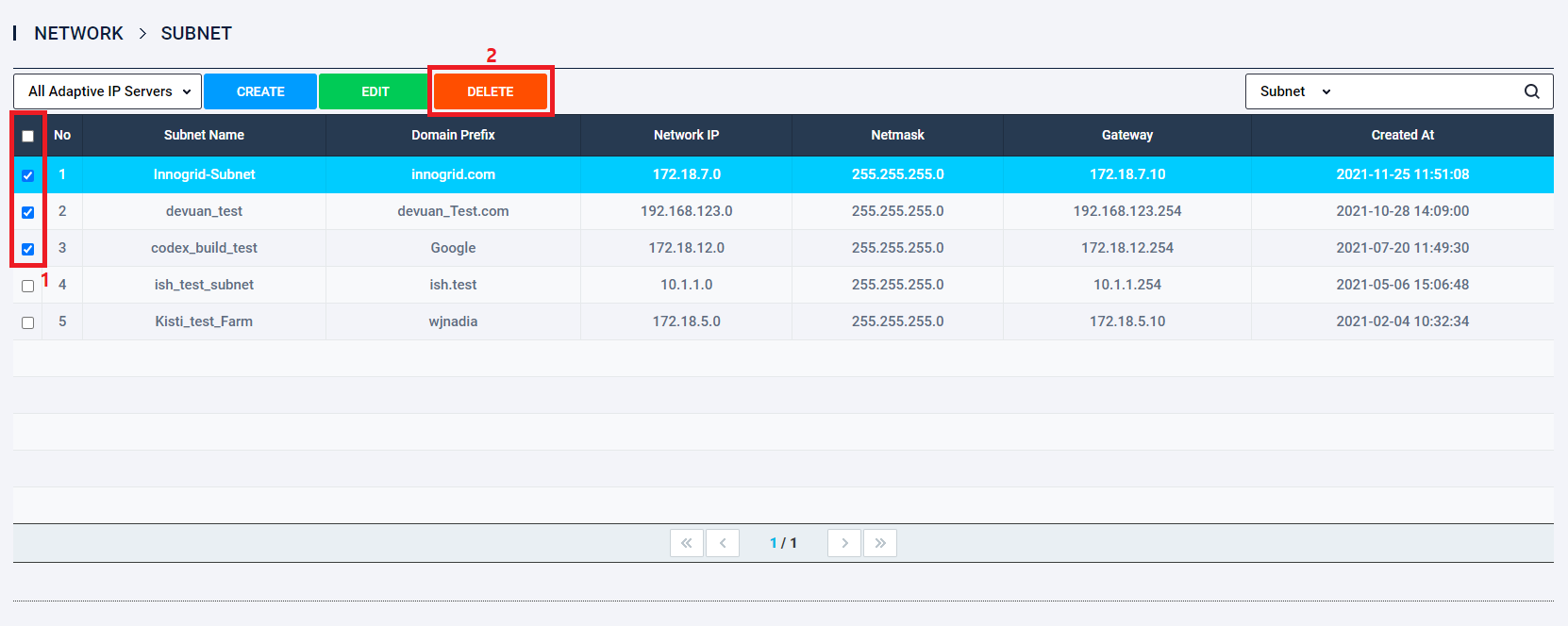This screenshot has height=626, width=1568.
Task: Select devuan_test name cell
Action: pyautogui.click(x=204, y=211)
